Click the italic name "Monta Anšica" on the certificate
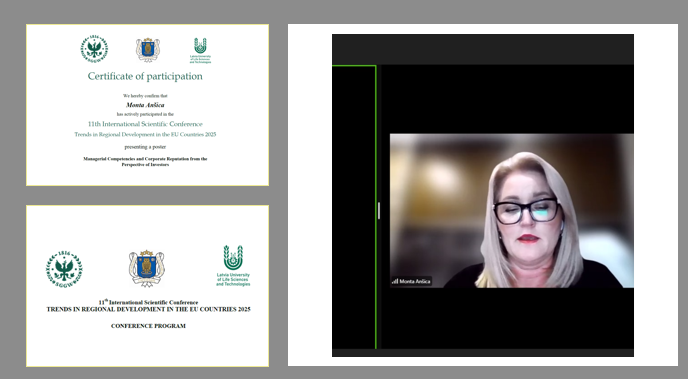The width and height of the screenshot is (688, 379). (x=145, y=105)
